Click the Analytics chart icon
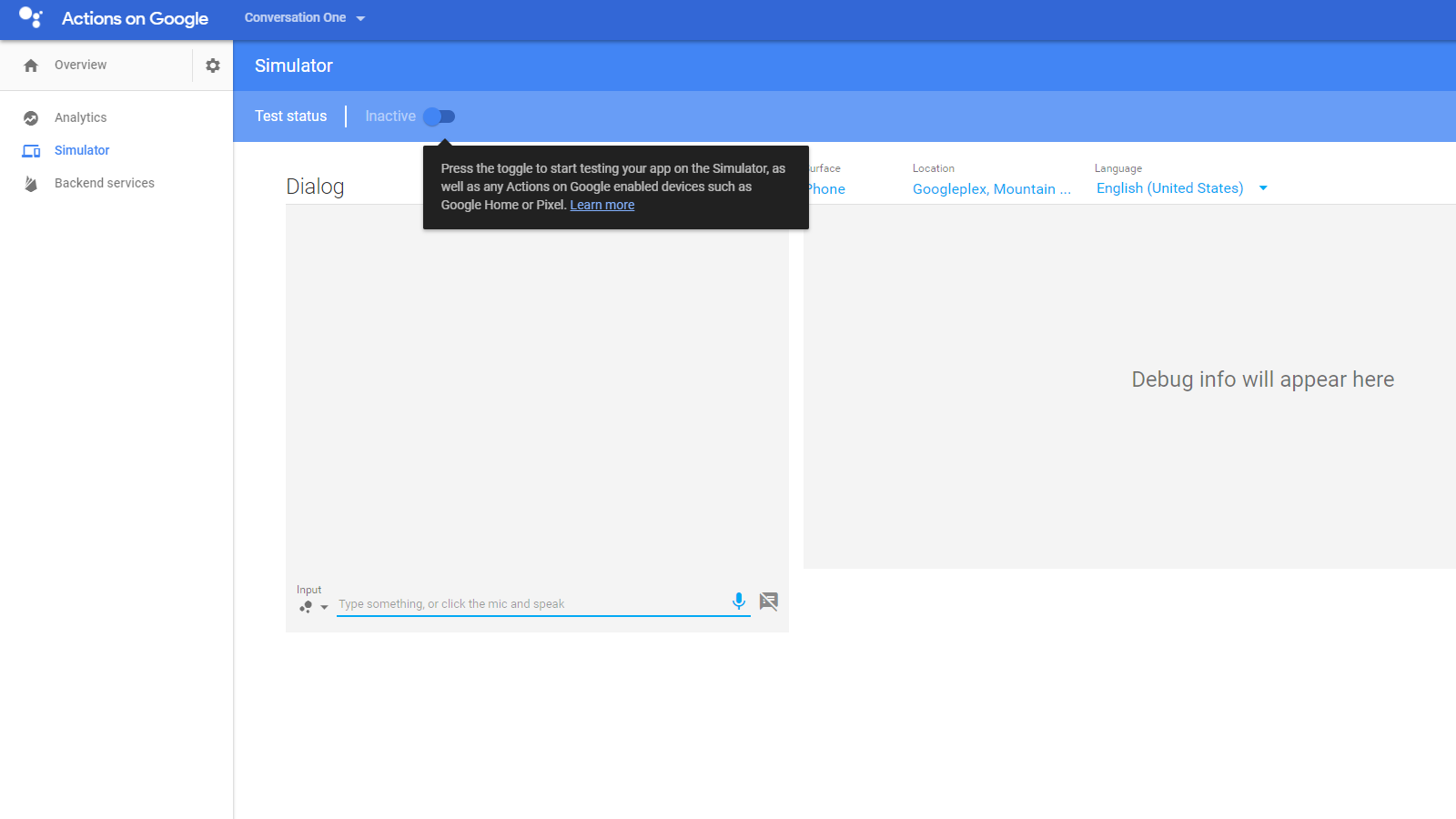 [31, 118]
